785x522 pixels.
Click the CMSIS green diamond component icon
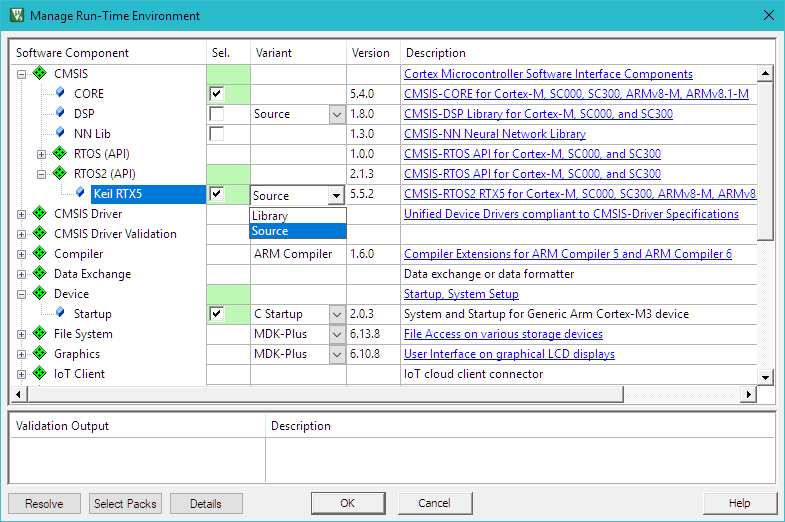pos(40,73)
